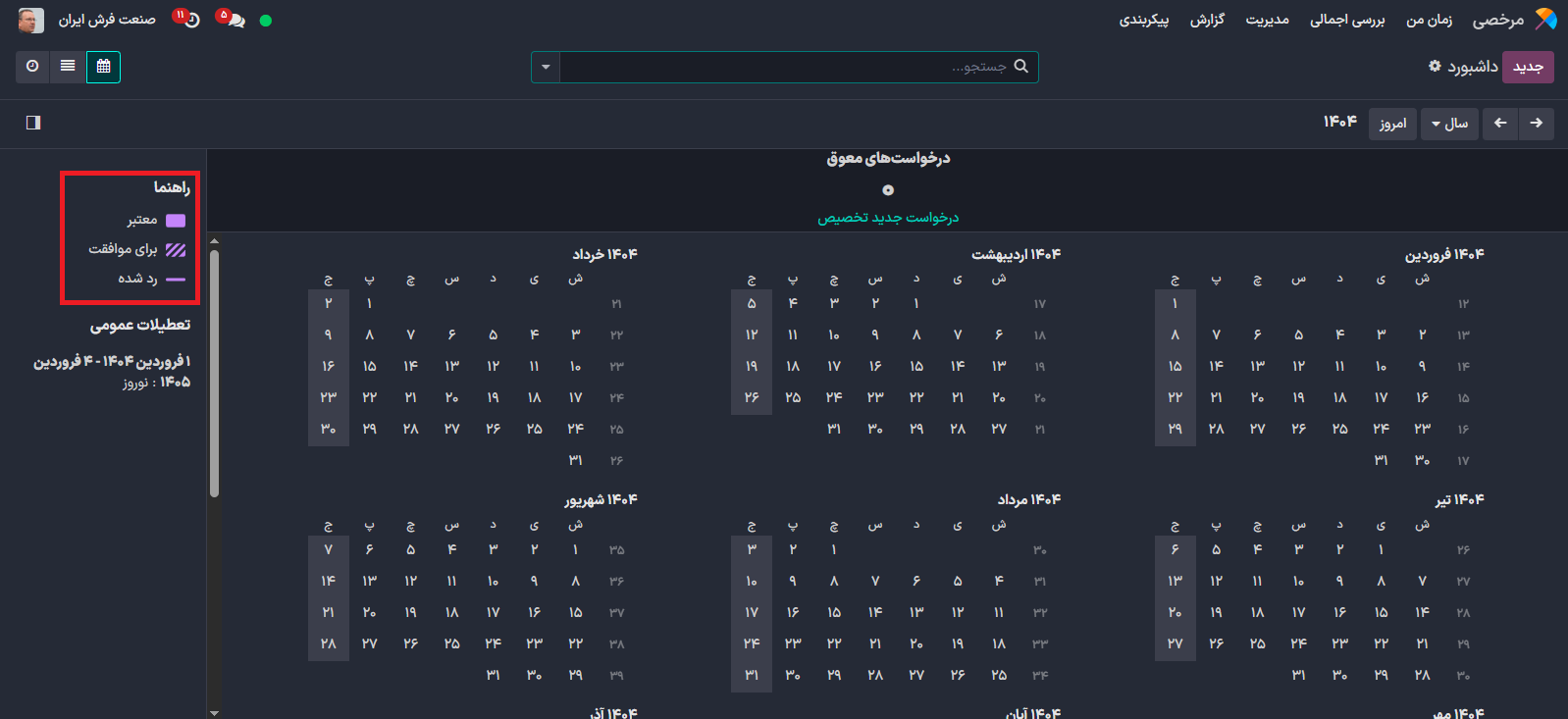Open the Time Off app home logo
This screenshot has height=719, width=1568.
pos(1545,20)
